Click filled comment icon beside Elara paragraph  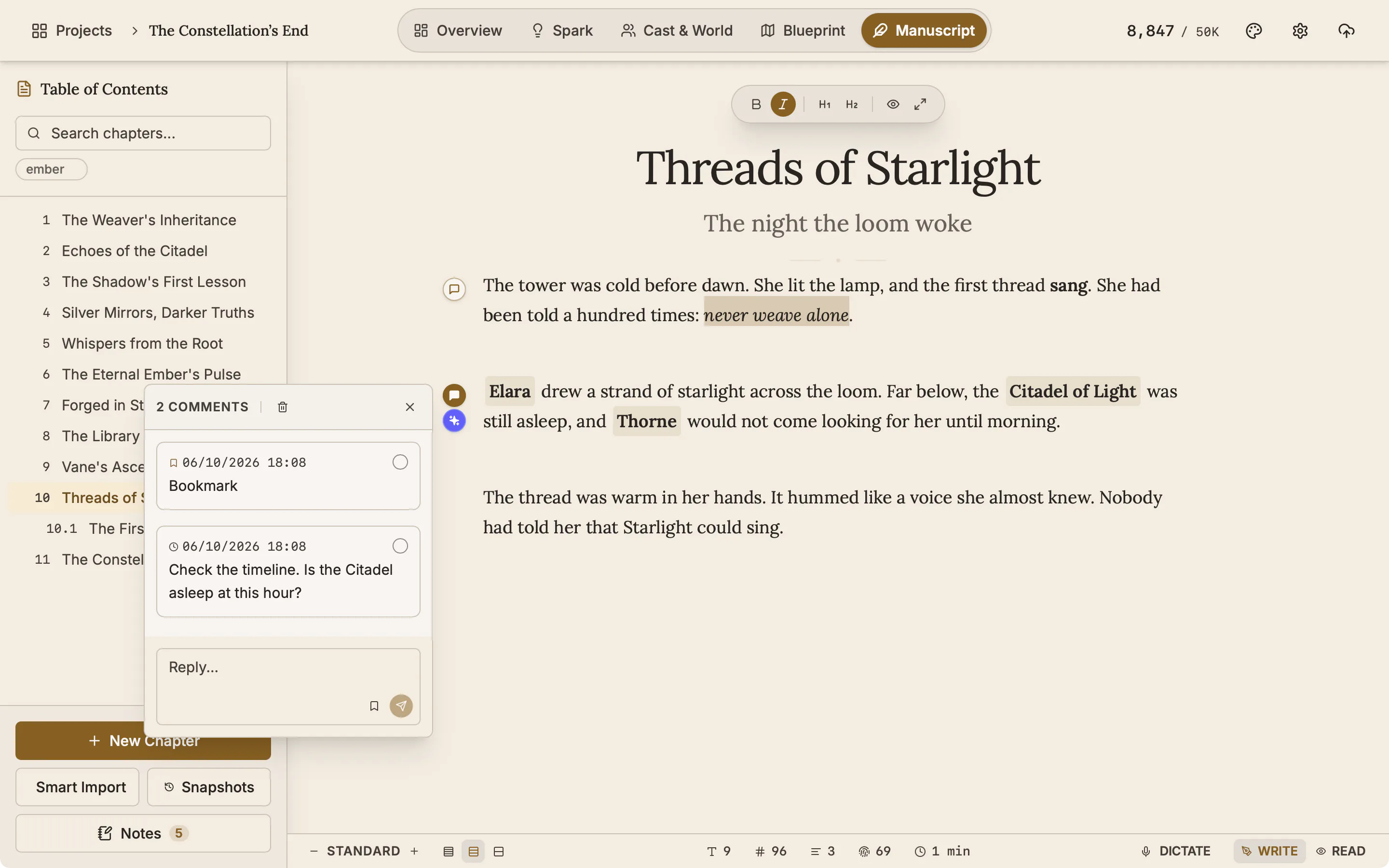click(454, 395)
